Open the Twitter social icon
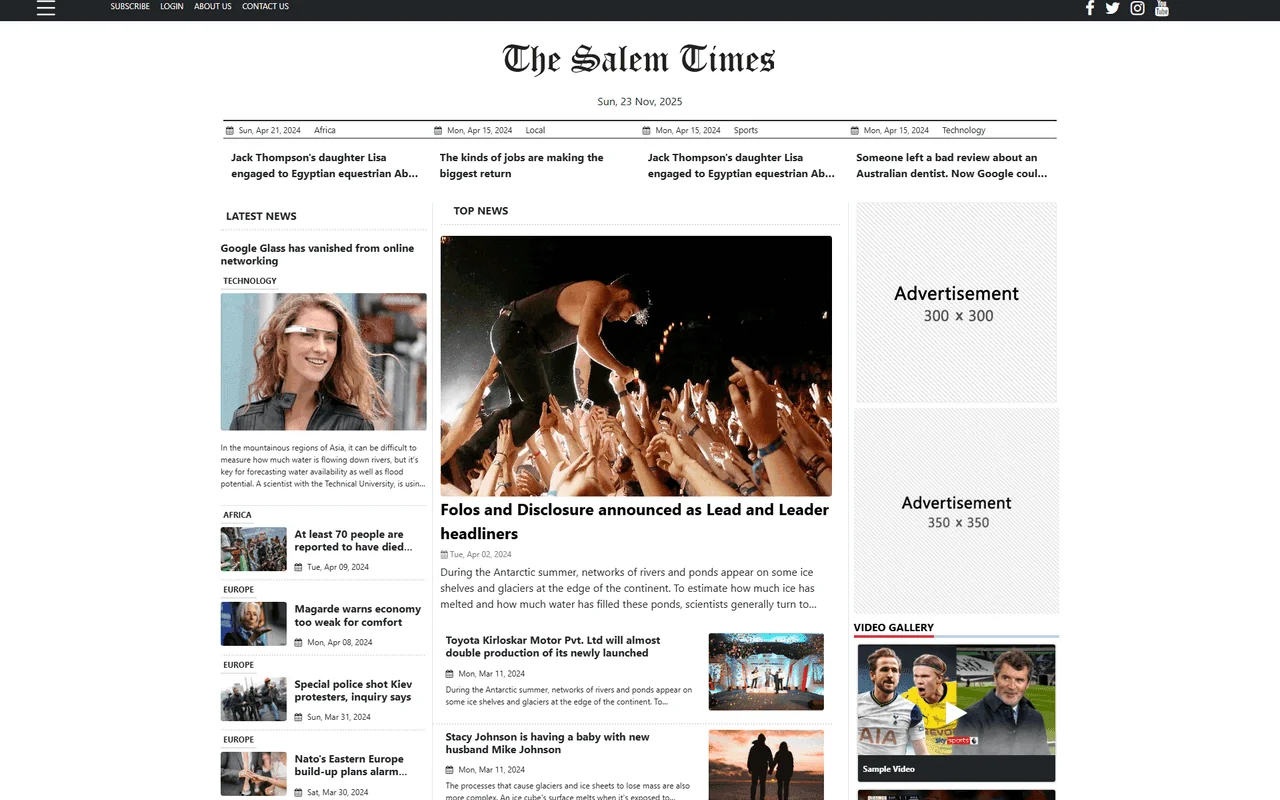 (1113, 8)
